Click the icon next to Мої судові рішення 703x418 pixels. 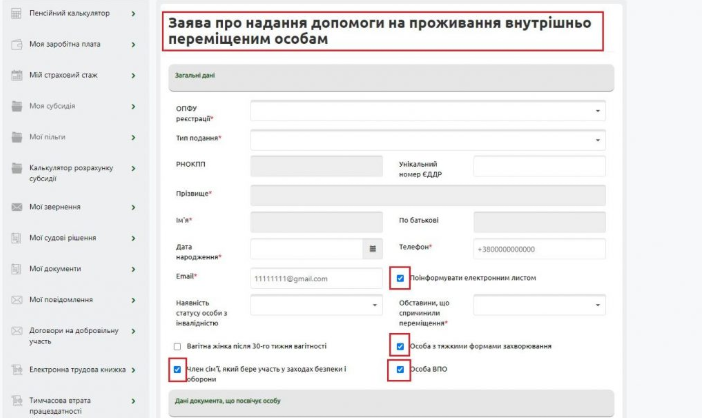click(x=17, y=238)
